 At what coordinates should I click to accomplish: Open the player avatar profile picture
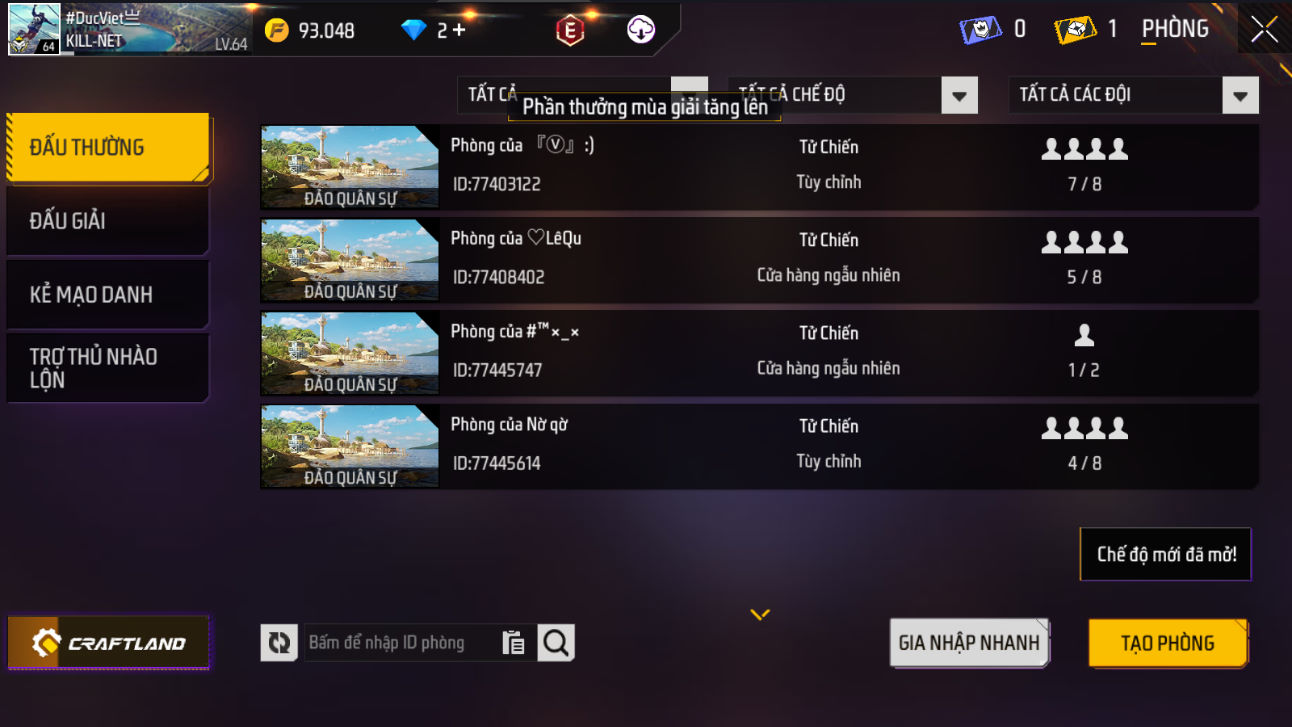click(x=35, y=30)
